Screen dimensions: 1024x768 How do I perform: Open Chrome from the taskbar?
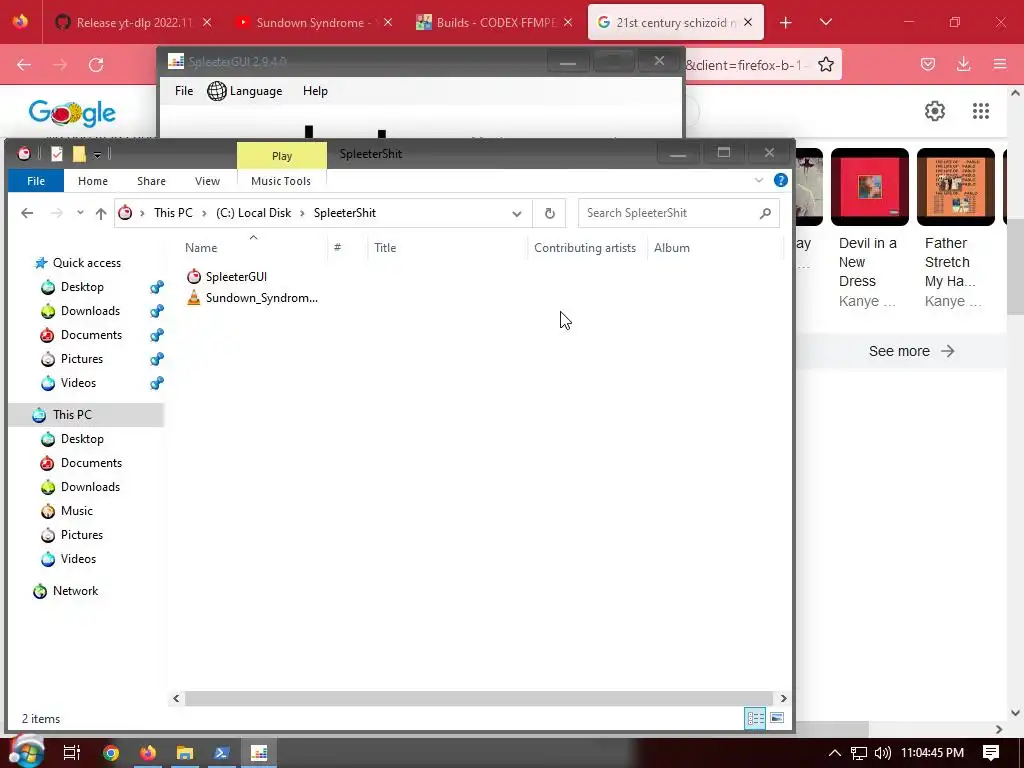pyautogui.click(x=111, y=753)
